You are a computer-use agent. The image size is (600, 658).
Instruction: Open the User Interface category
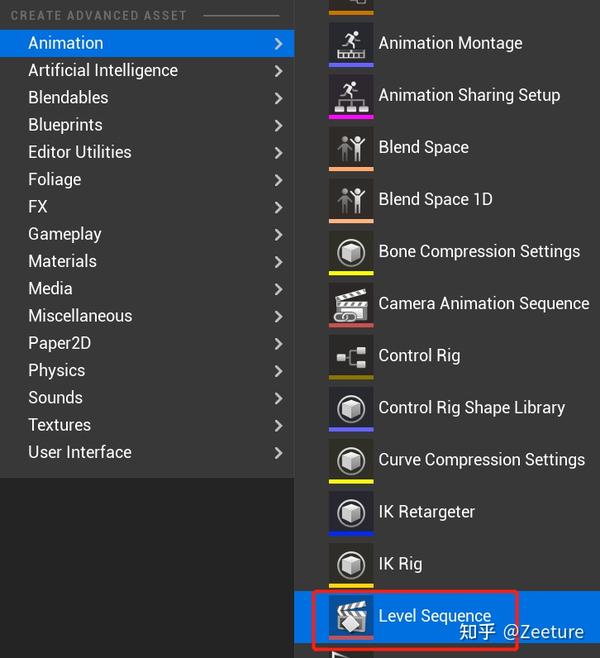click(80, 452)
